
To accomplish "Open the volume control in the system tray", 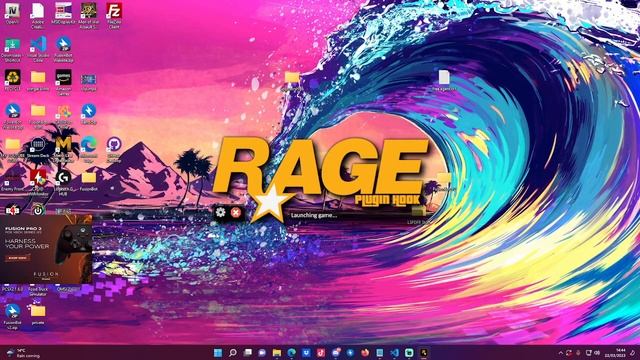I will 597,353.
